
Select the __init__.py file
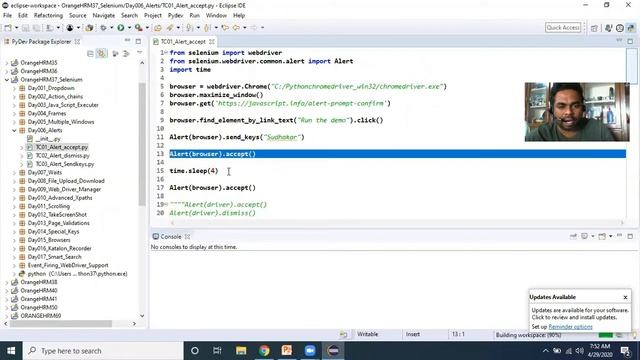48,139
